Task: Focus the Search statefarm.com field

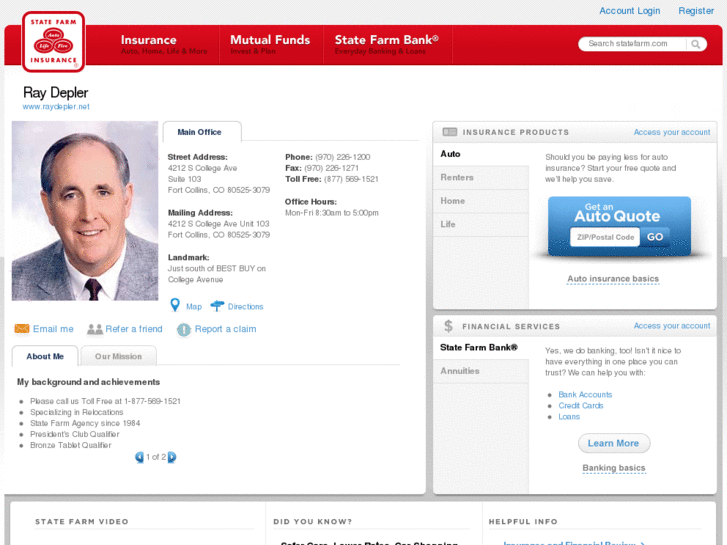Action: tap(632, 44)
